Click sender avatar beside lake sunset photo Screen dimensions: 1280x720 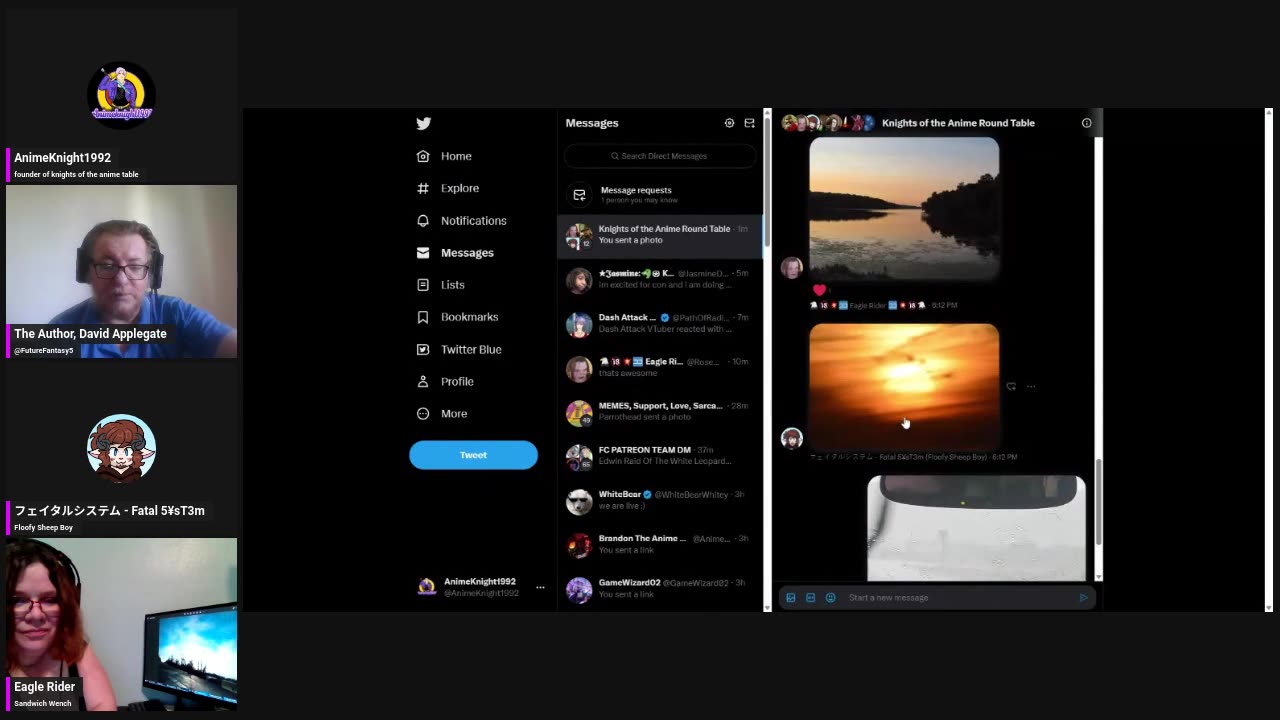coord(791,267)
